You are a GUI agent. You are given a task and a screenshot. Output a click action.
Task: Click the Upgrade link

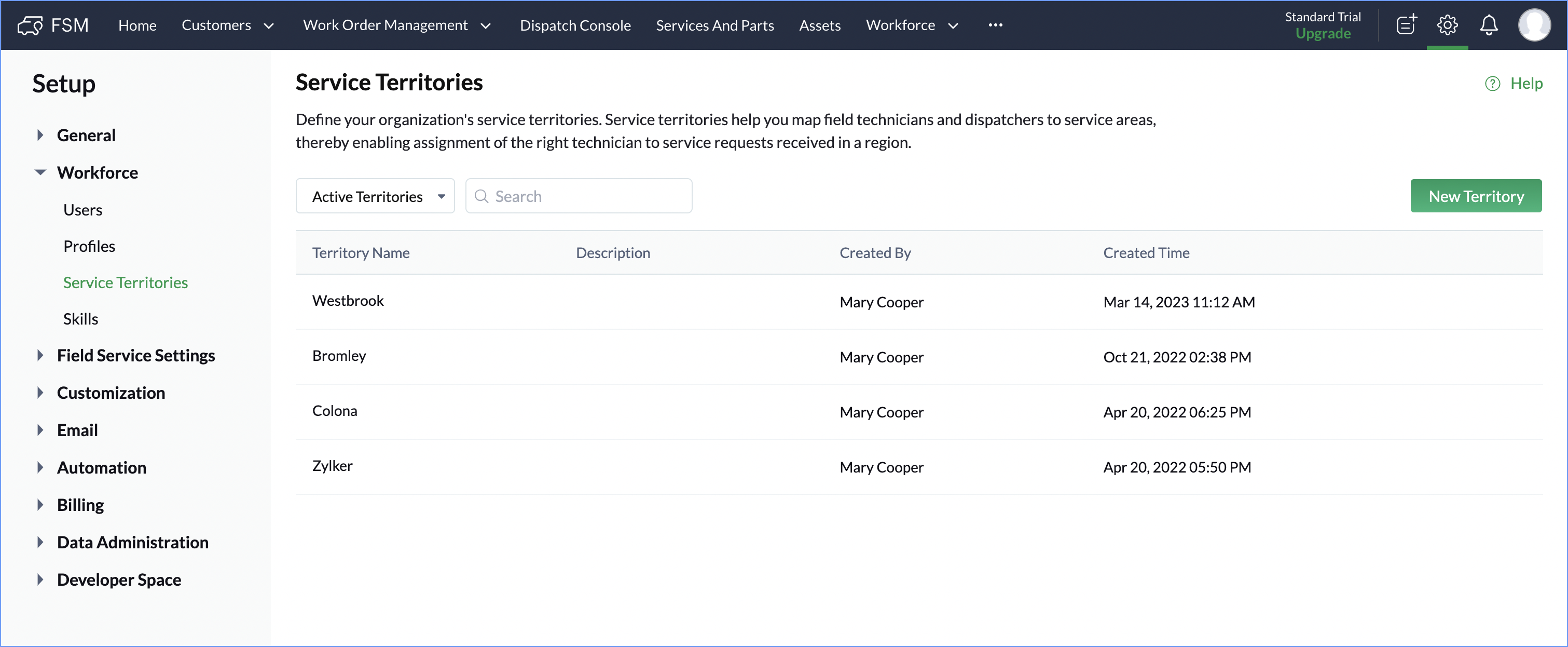[1323, 34]
